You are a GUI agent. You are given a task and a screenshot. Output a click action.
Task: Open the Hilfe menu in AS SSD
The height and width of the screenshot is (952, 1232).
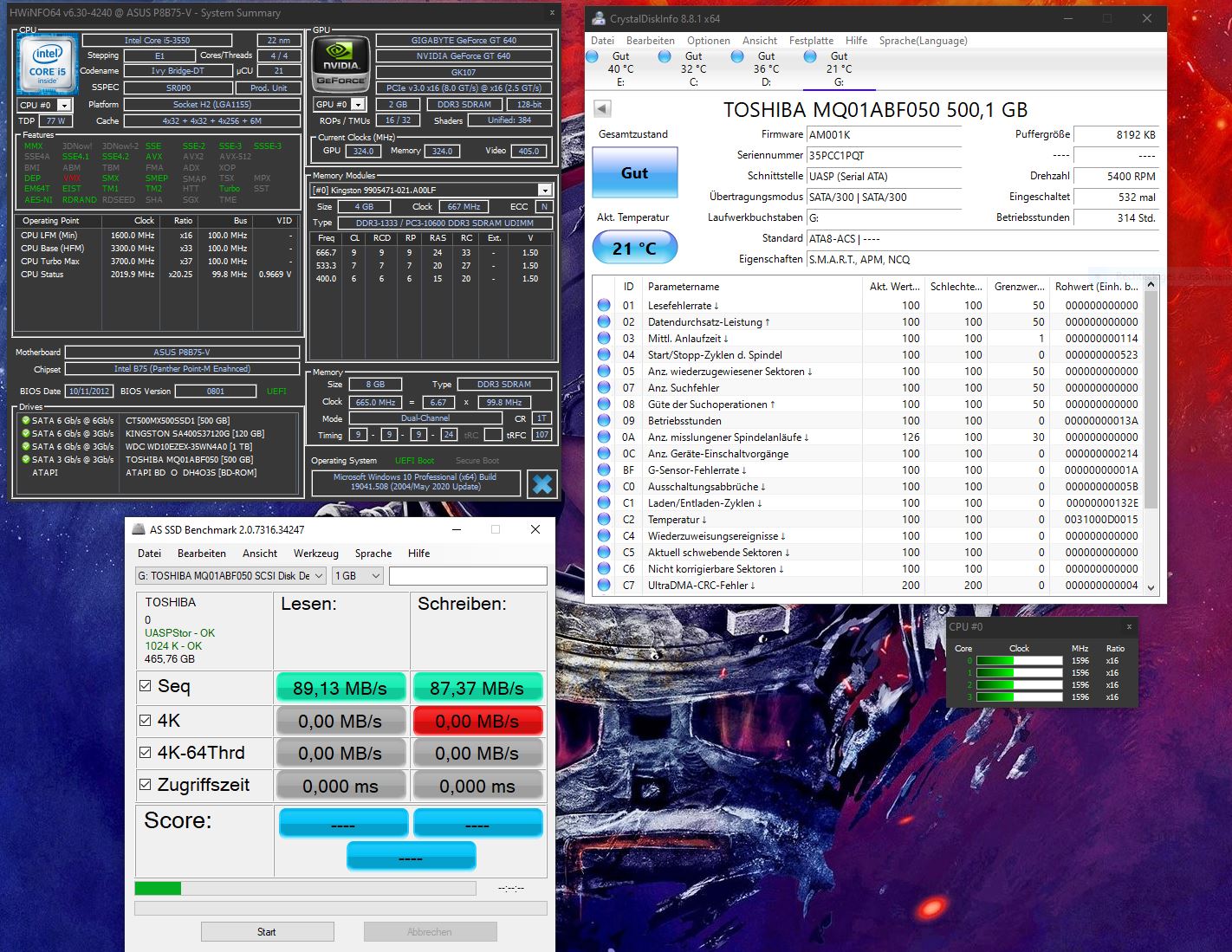tap(418, 554)
